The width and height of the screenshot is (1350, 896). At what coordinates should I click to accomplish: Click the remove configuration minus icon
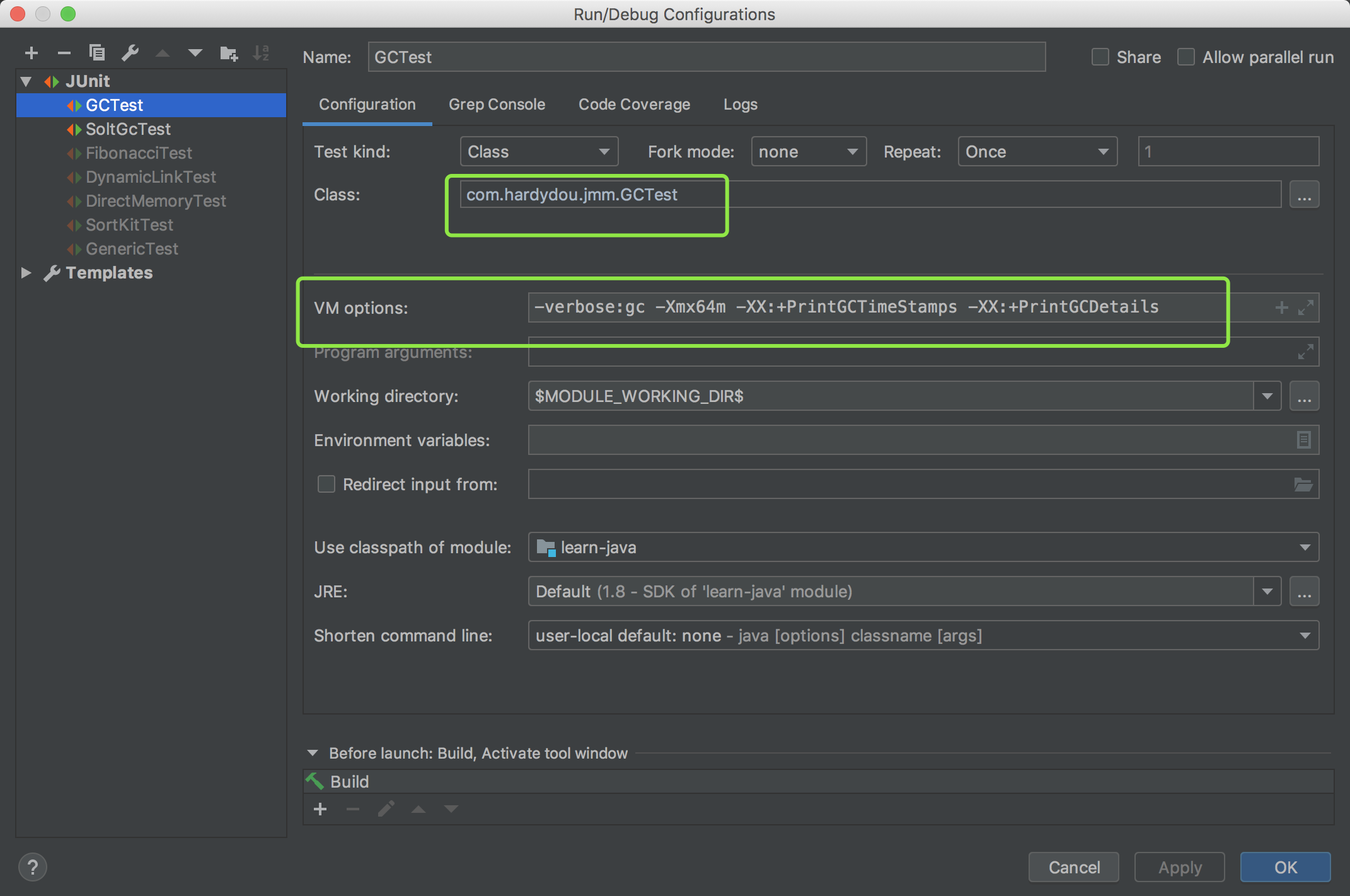tap(64, 54)
